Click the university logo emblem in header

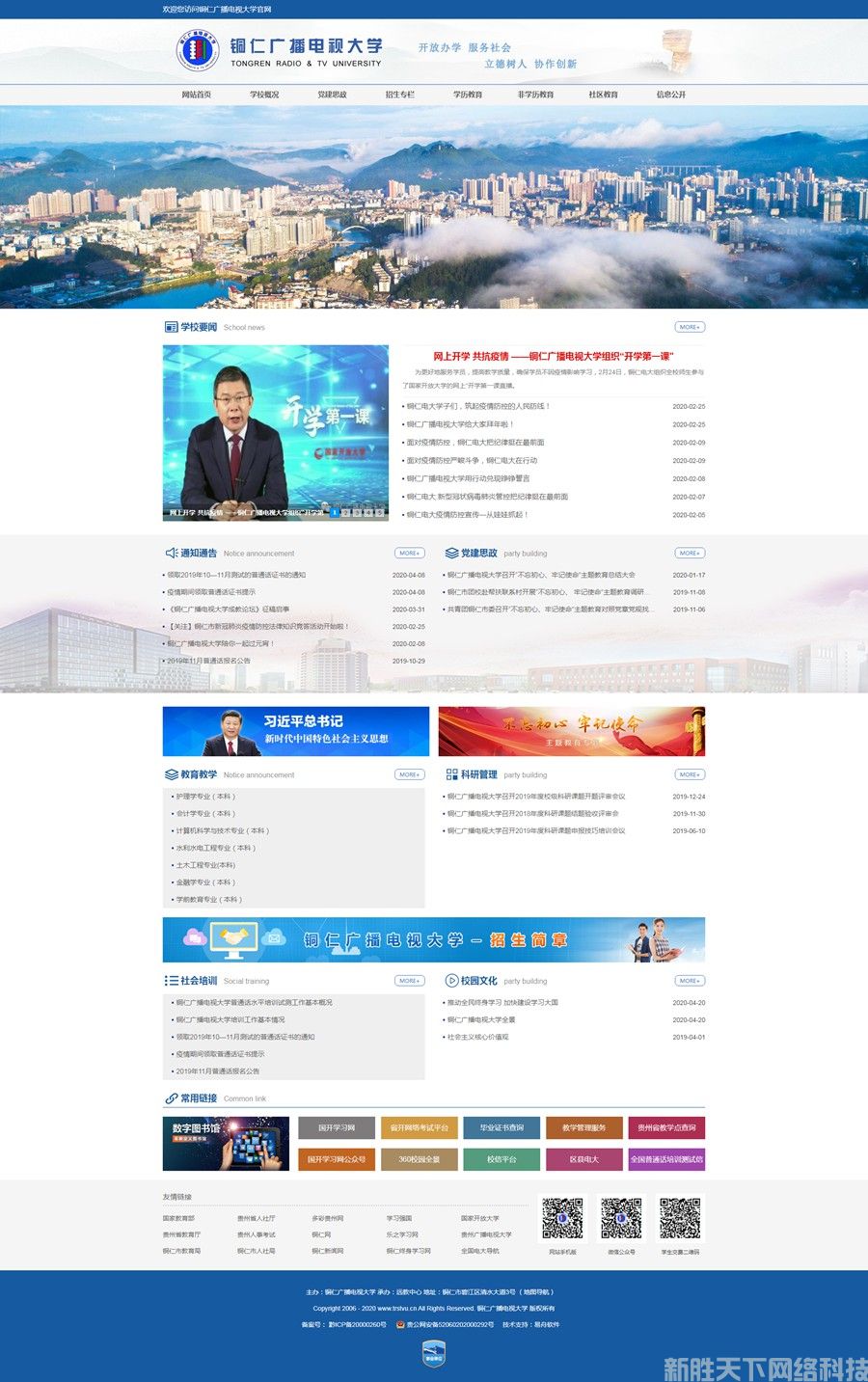click(198, 50)
